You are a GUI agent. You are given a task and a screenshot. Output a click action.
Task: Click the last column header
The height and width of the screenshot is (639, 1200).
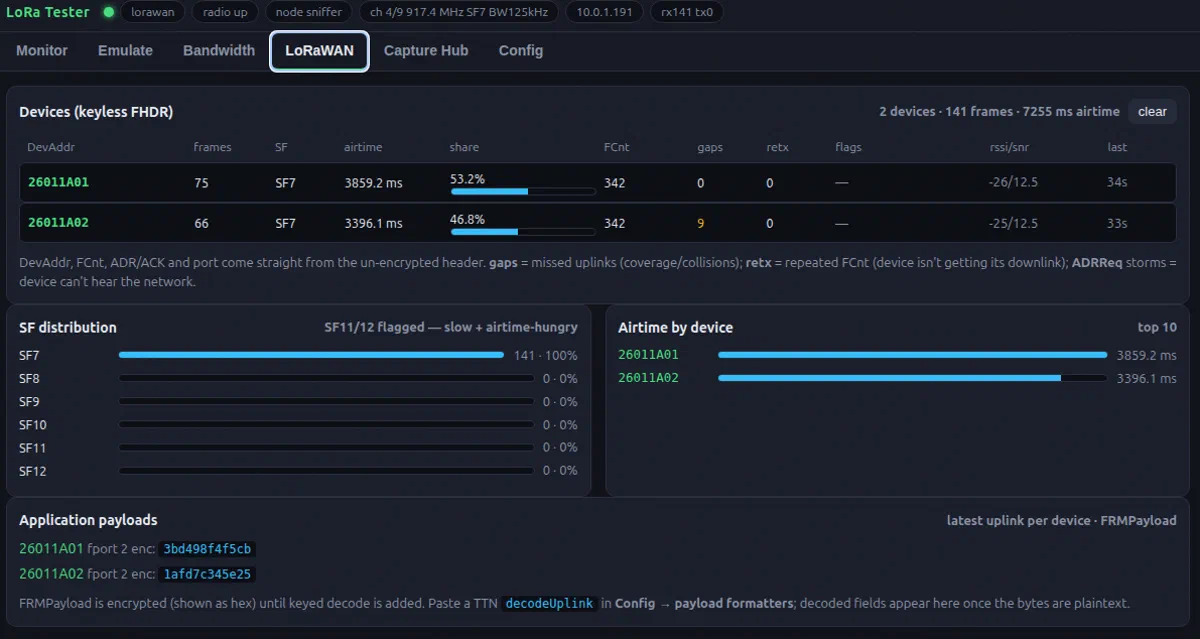pos(1117,147)
